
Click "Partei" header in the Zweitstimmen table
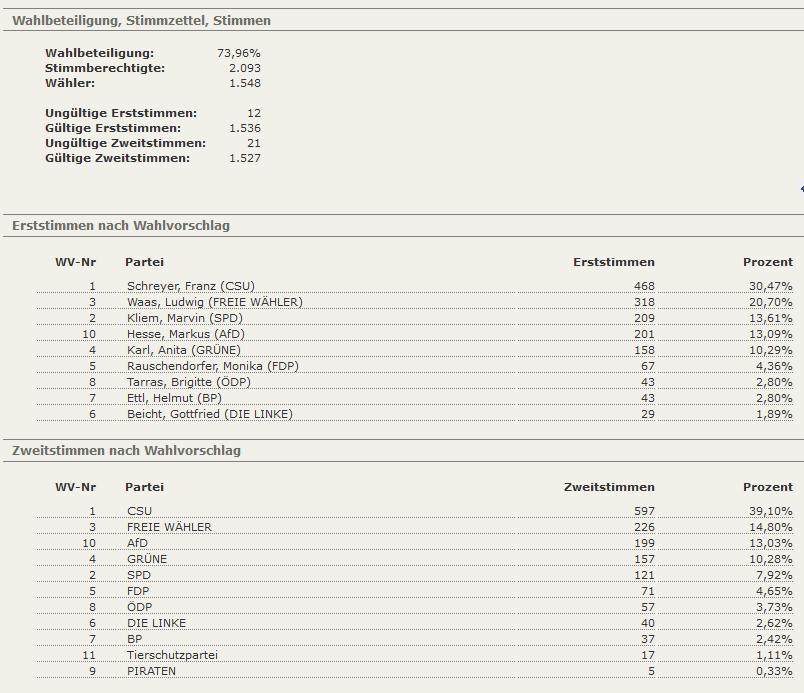145,487
